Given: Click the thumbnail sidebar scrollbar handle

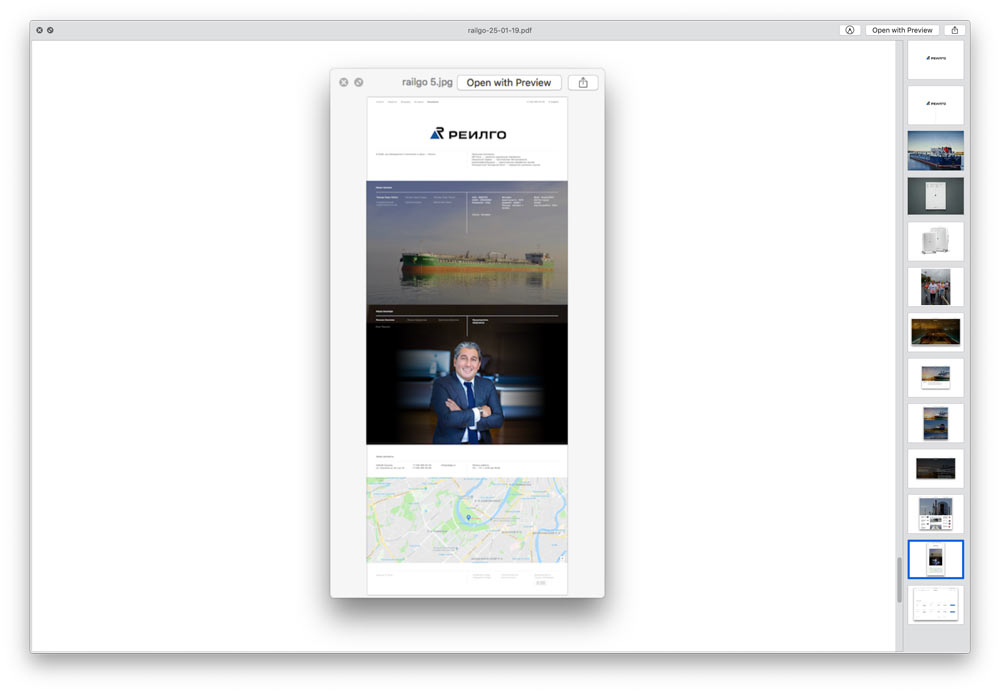Looking at the screenshot, I should pos(898,579).
